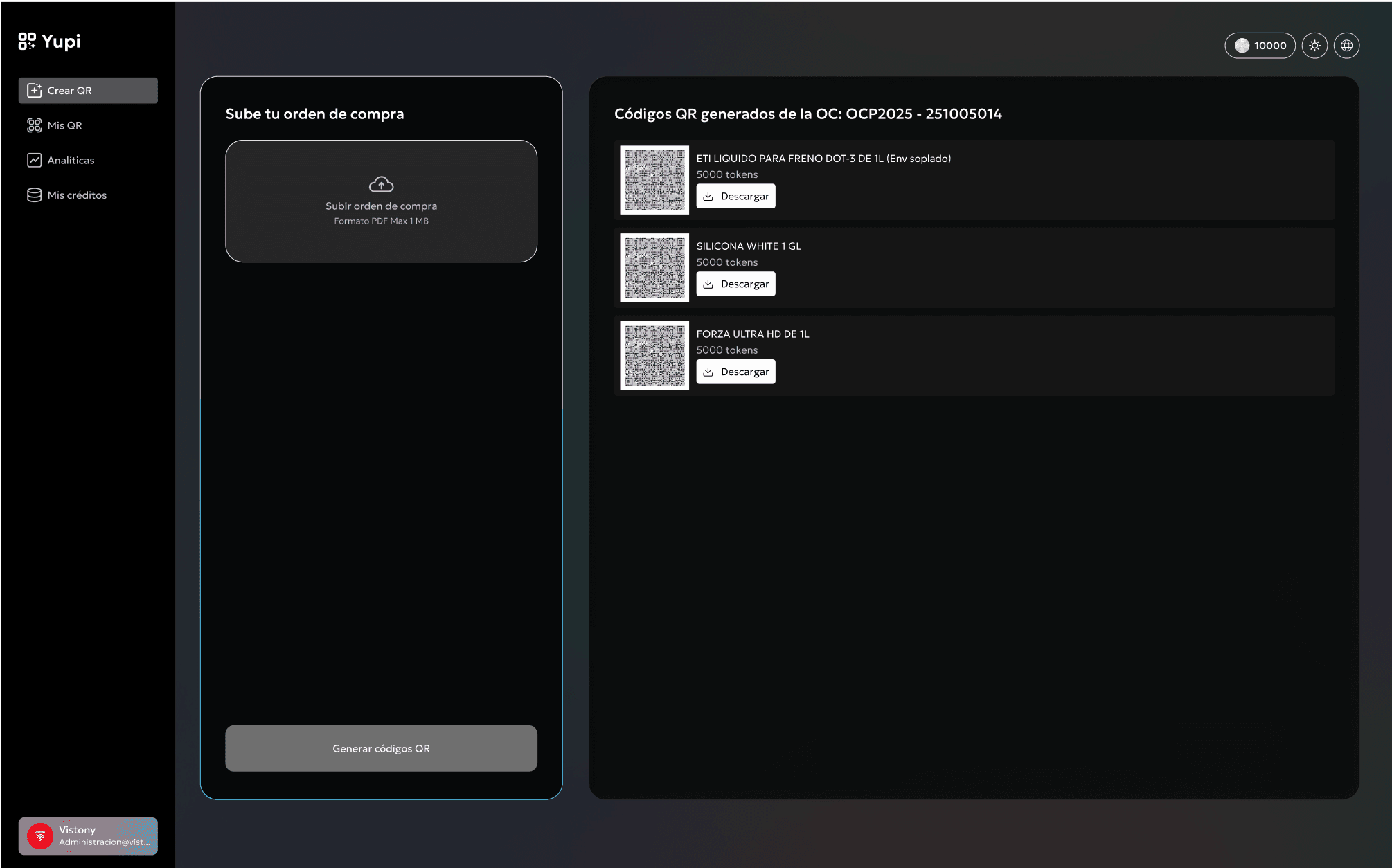The height and width of the screenshot is (868, 1392).
Task: Click the Mis créditos database icon
Action: pos(34,195)
